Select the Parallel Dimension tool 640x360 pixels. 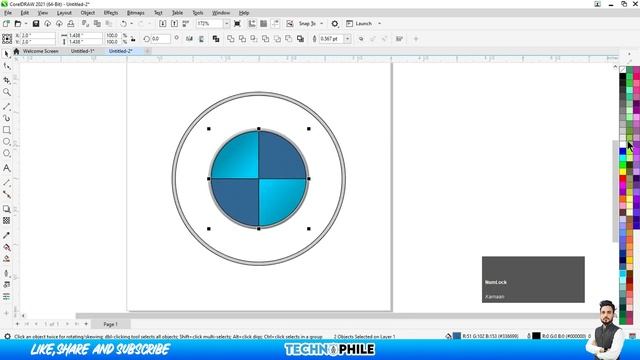7,182
